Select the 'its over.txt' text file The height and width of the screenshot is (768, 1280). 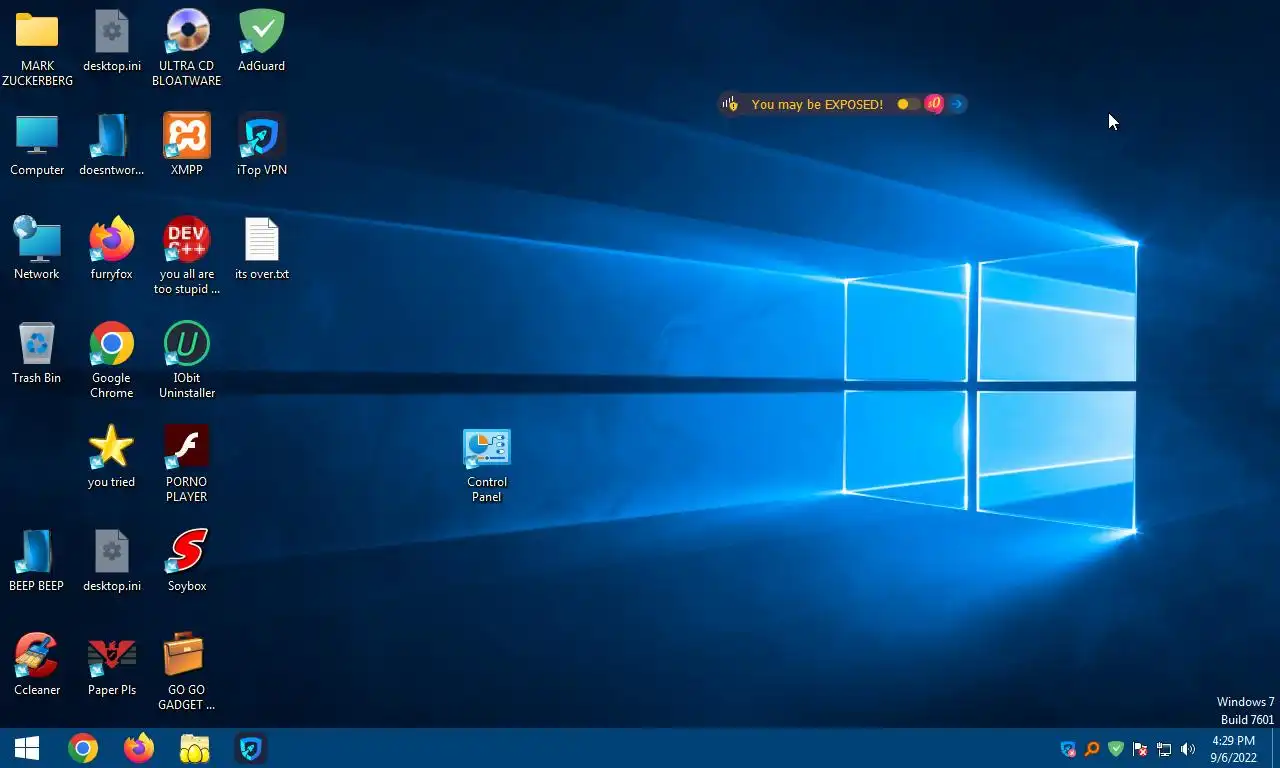click(x=261, y=248)
